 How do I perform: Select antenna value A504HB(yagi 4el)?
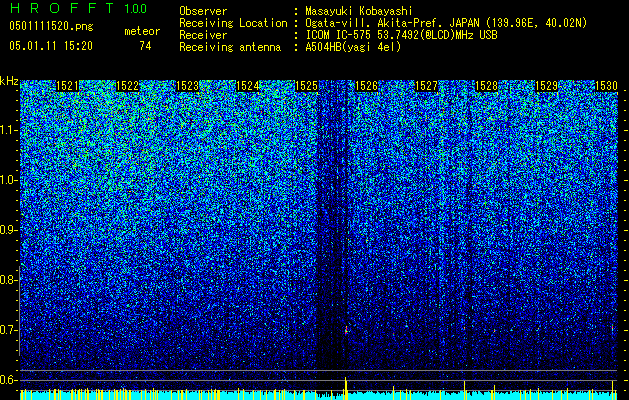point(353,47)
